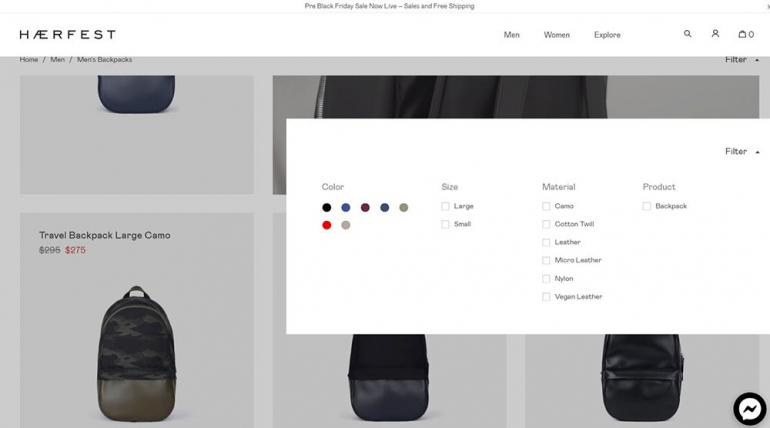Pick the burgundy color swatch
Image resolution: width=770 pixels, height=428 pixels.
[365, 208]
